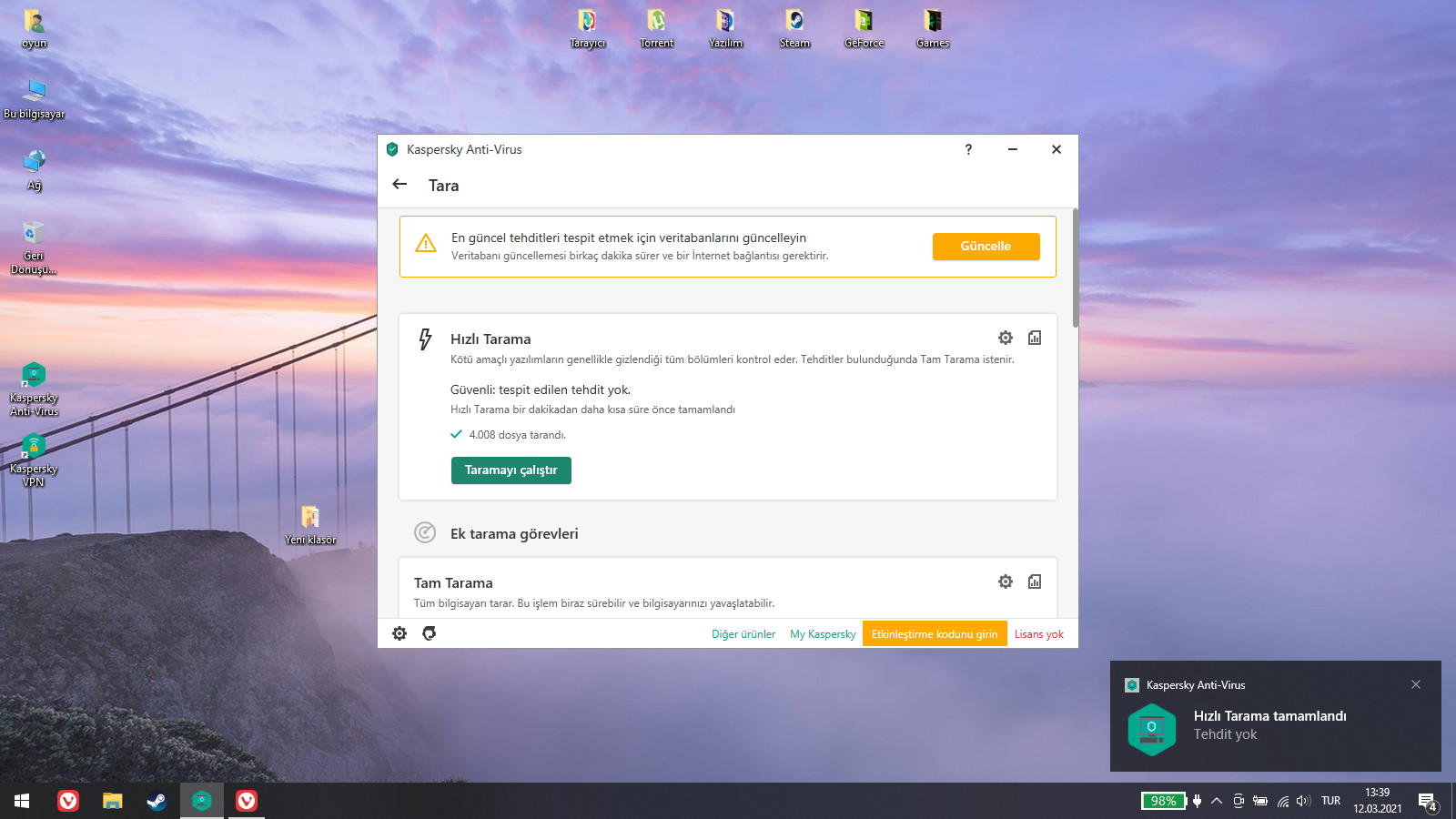1456x819 pixels.
Task: Open Kaspersky settings gear in the footer
Action: 399,633
